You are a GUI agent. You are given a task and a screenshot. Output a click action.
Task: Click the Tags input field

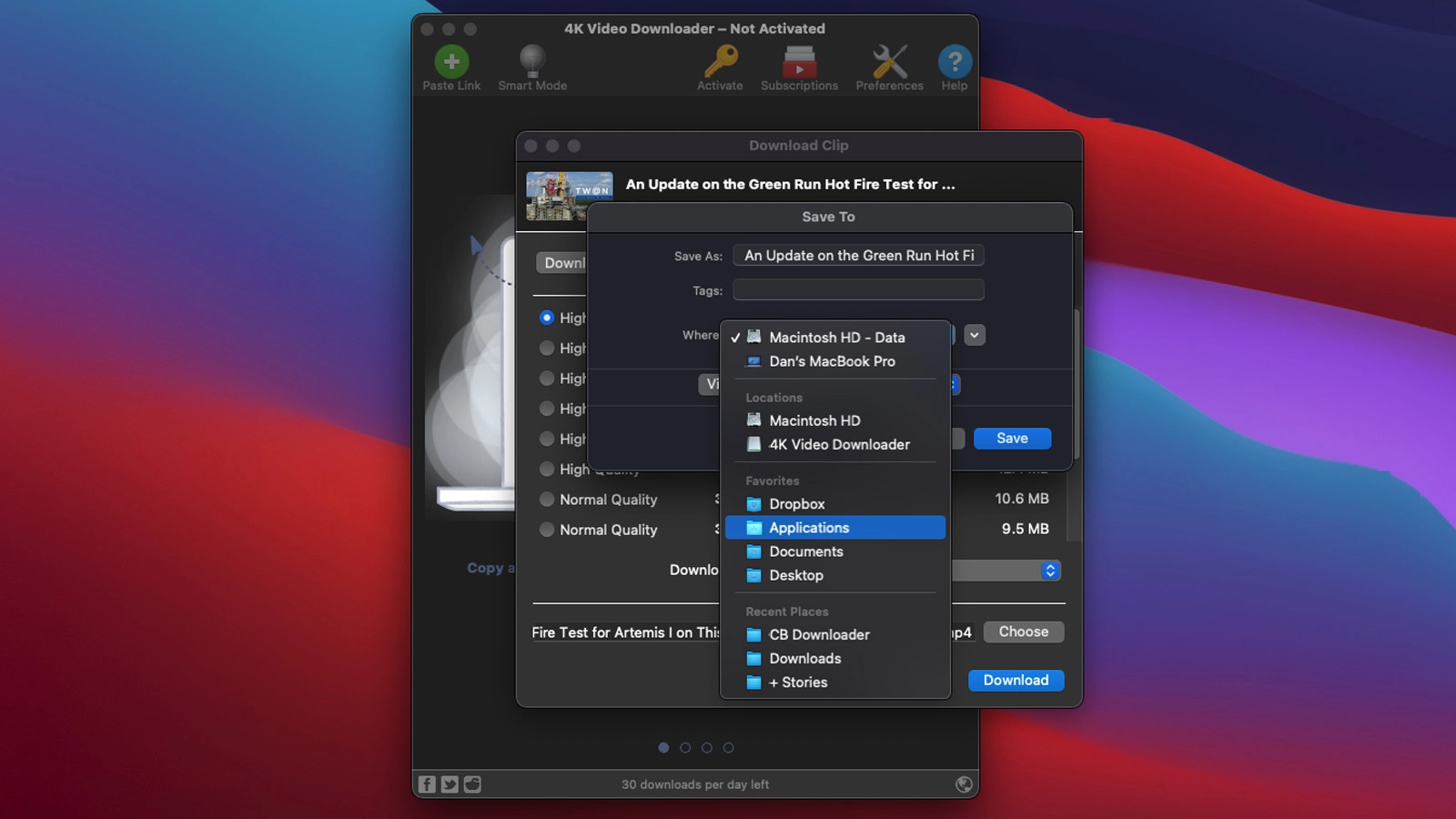[858, 290]
